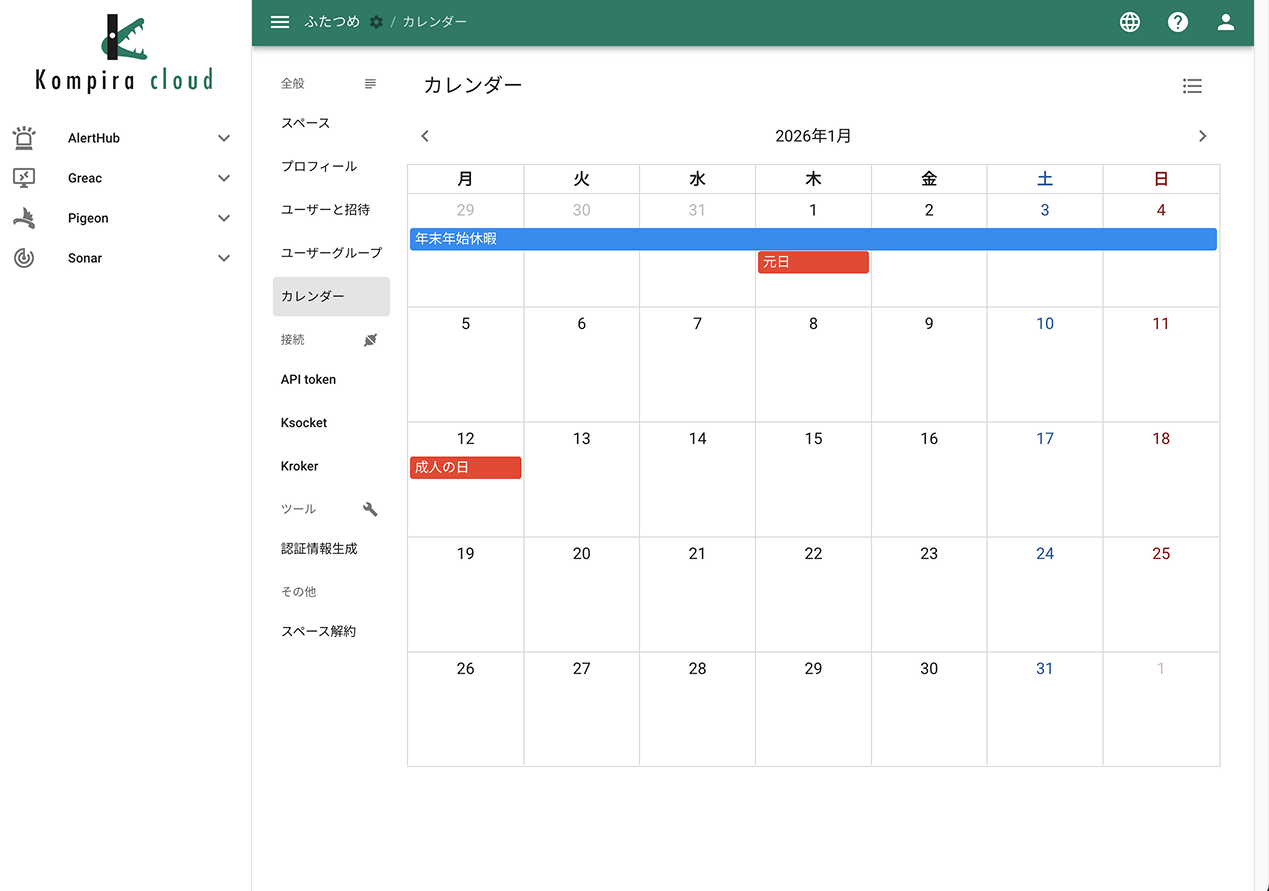Select the 成人の日 event on January 12
The width and height of the screenshot is (1269, 891).
point(465,467)
